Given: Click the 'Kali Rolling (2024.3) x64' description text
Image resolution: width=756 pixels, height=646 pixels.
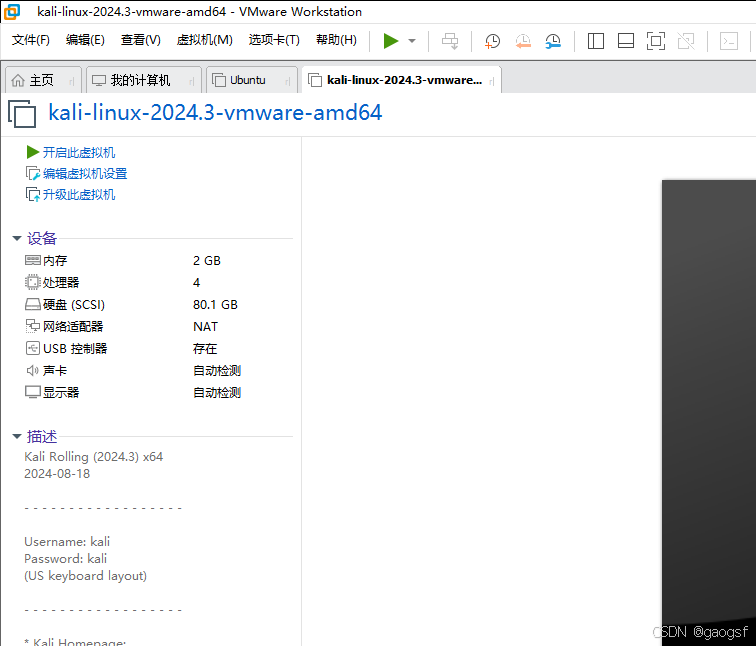Looking at the screenshot, I should [x=94, y=457].
